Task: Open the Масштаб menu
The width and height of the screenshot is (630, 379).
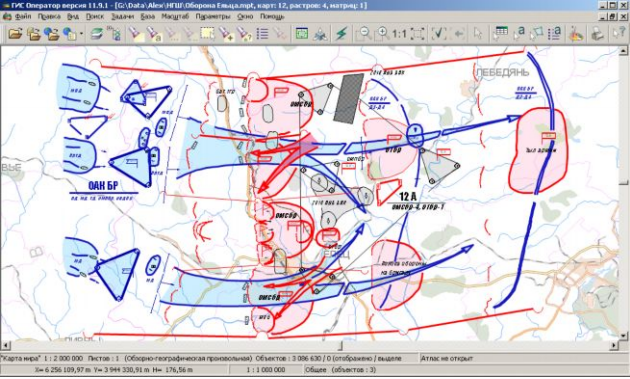Action: [175, 16]
